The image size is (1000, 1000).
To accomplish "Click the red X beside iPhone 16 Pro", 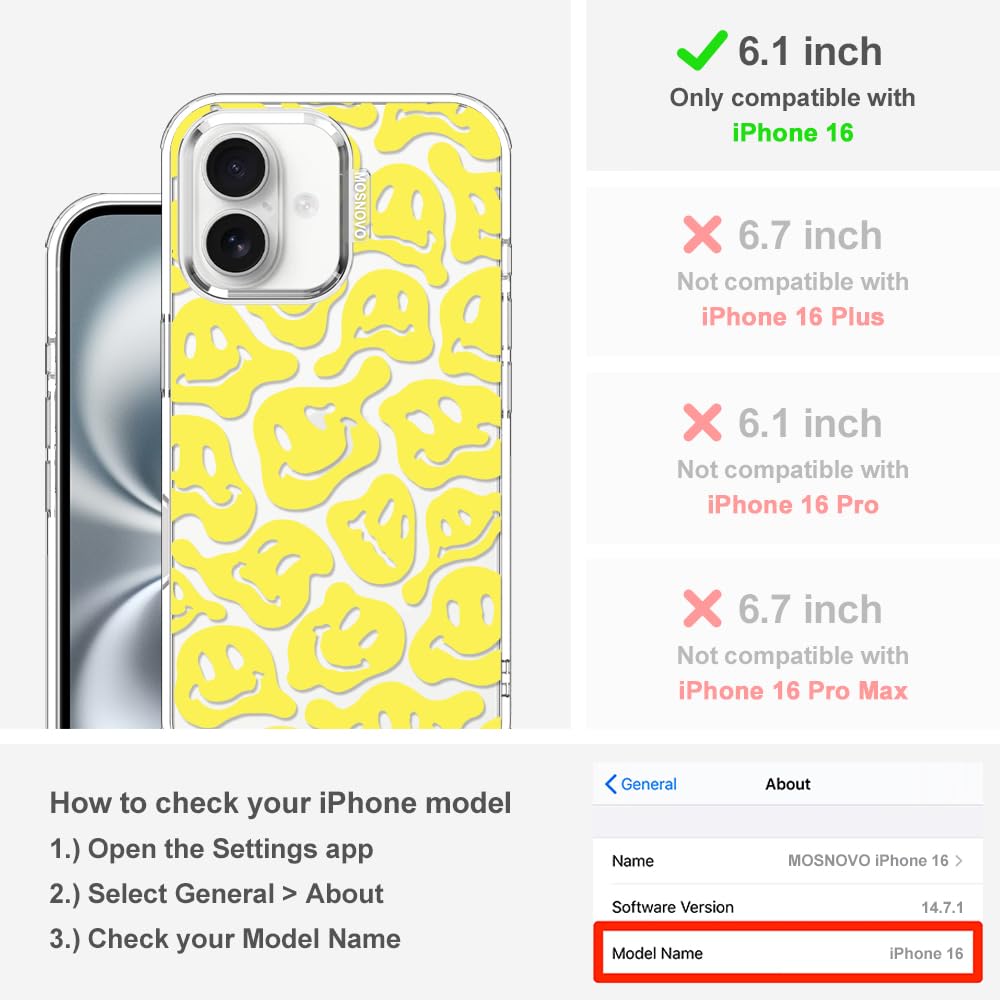I will click(x=702, y=422).
